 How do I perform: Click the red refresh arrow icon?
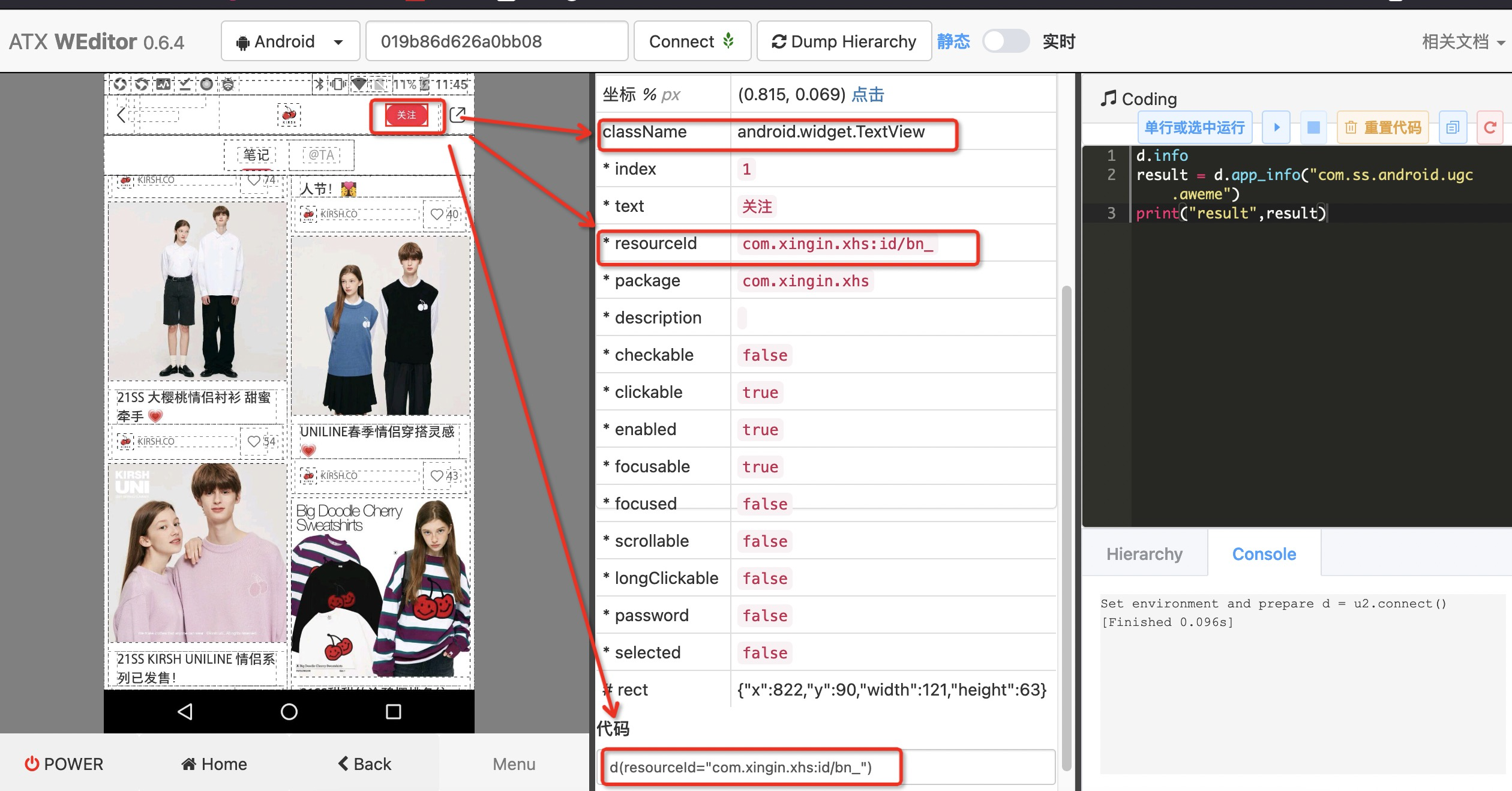[1490, 127]
